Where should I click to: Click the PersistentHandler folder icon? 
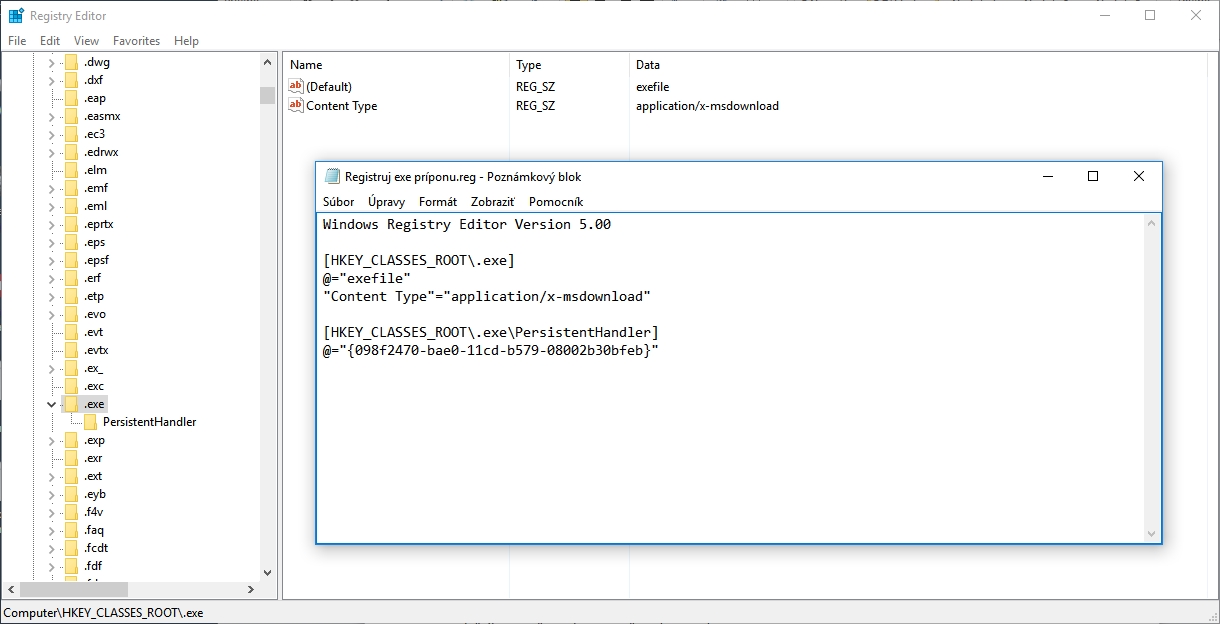tap(90, 422)
